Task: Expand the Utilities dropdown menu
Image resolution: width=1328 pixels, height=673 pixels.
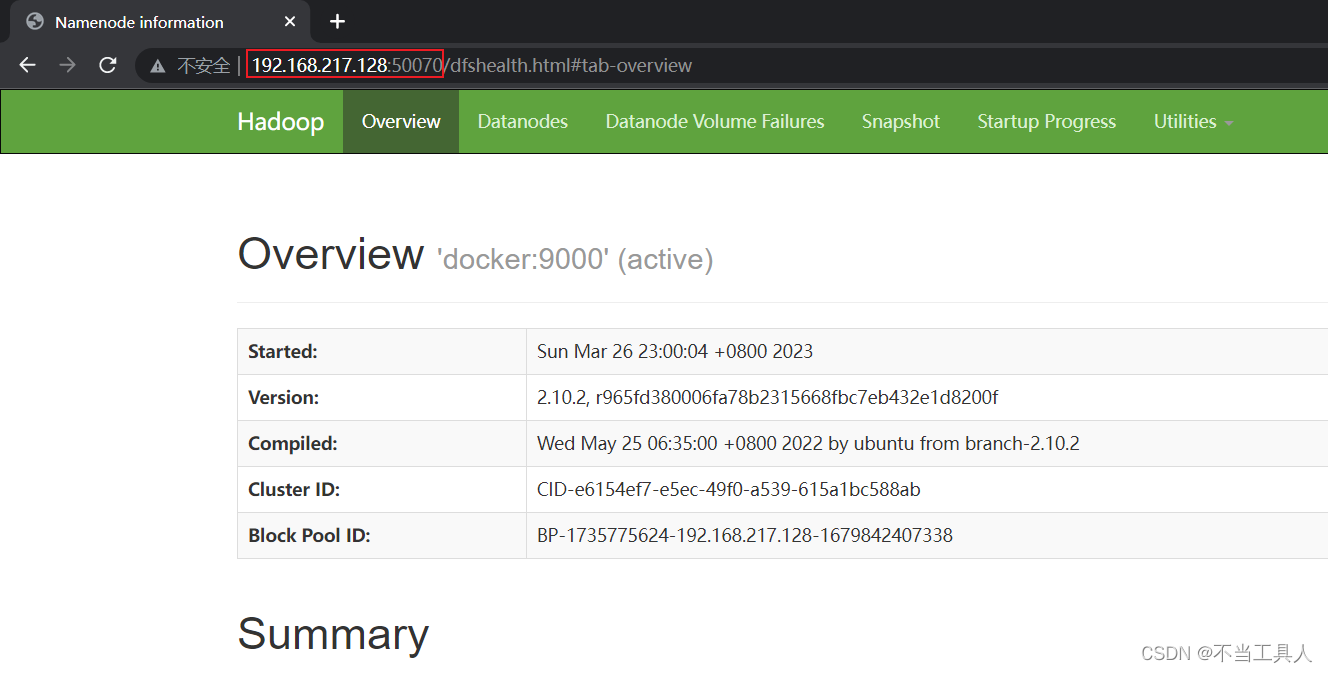Action: coord(1193,121)
